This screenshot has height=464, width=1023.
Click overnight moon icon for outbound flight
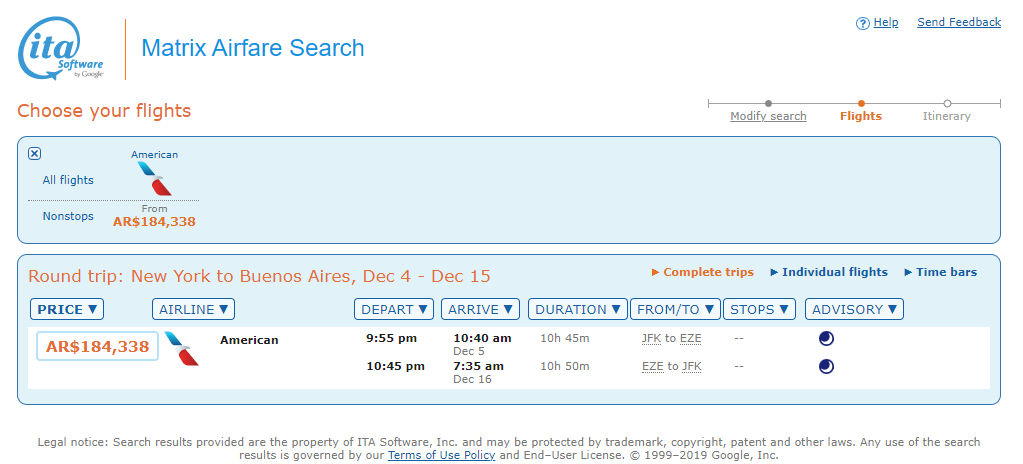pyautogui.click(x=826, y=339)
